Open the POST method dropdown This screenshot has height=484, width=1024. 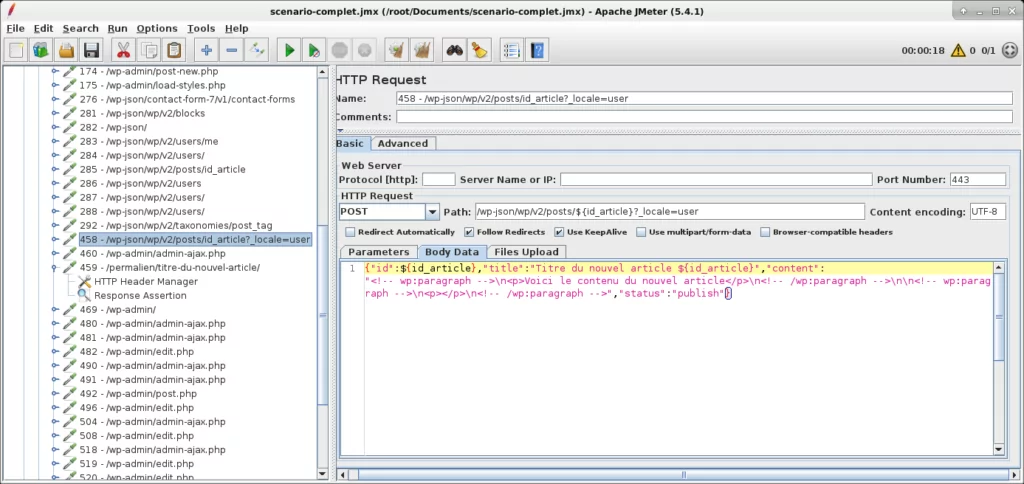(432, 212)
